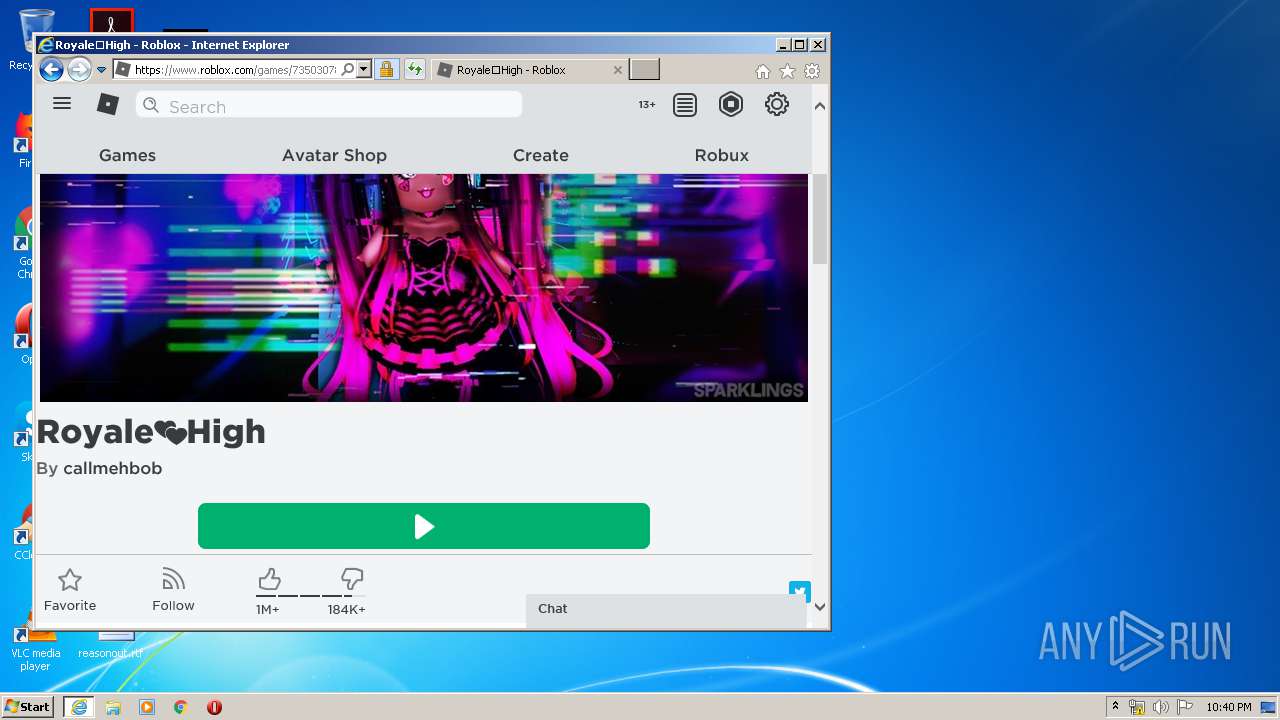View security report lock icon
The image size is (1280, 720).
click(386, 69)
